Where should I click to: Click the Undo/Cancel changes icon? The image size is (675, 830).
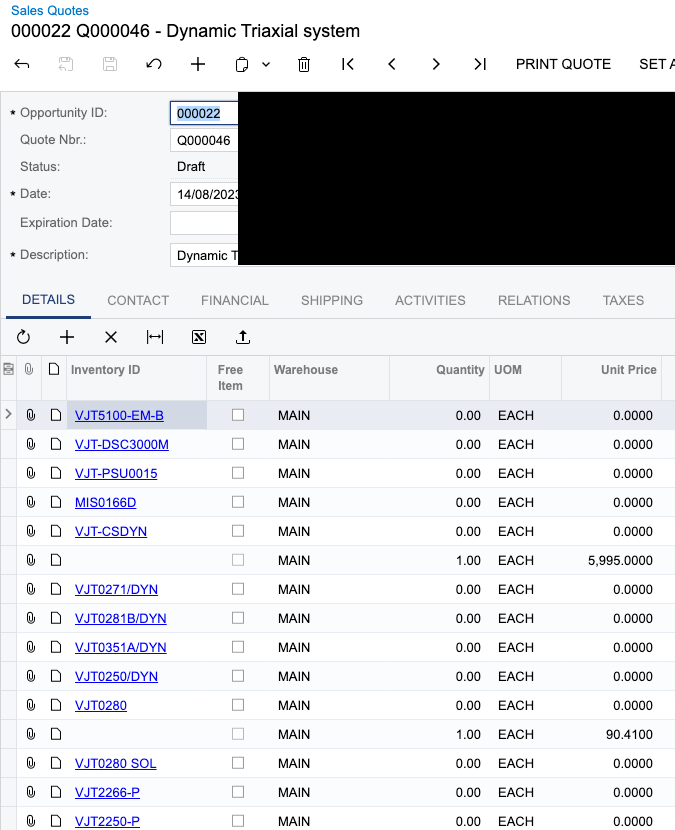tap(154, 65)
